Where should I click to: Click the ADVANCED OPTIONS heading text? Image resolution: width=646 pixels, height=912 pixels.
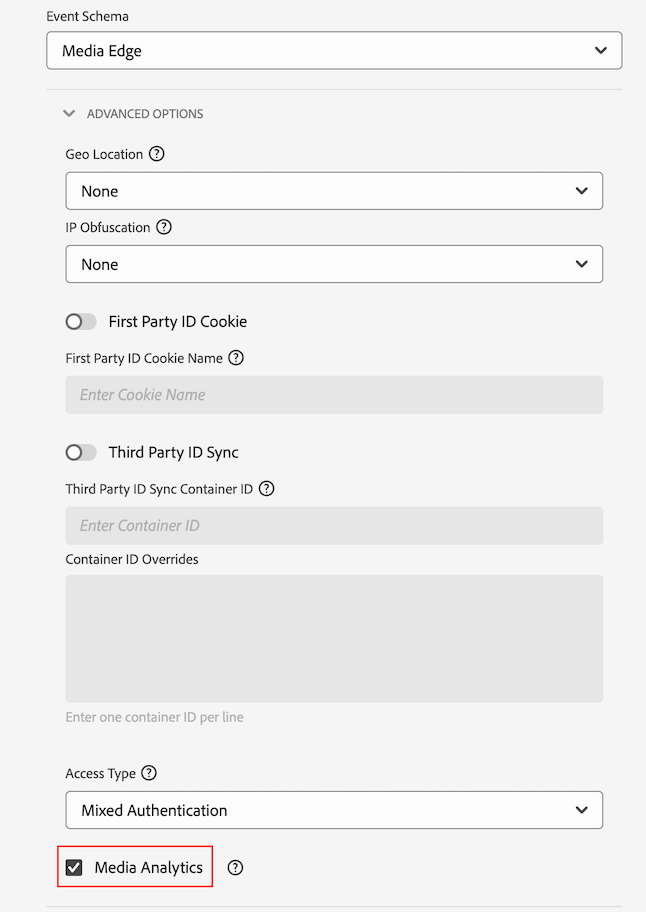145,114
